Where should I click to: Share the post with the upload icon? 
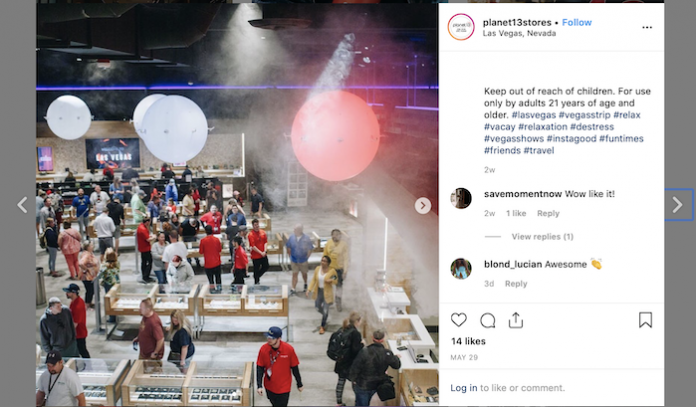[x=515, y=320]
